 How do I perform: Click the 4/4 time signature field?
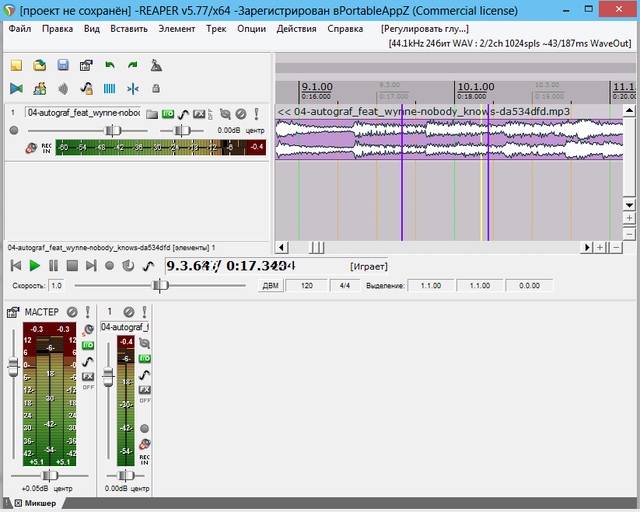click(345, 285)
